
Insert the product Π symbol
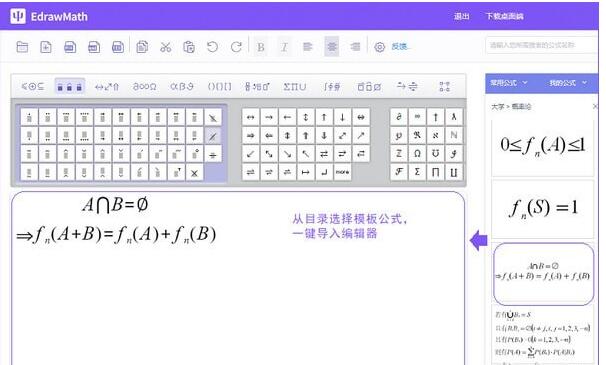[436, 172]
